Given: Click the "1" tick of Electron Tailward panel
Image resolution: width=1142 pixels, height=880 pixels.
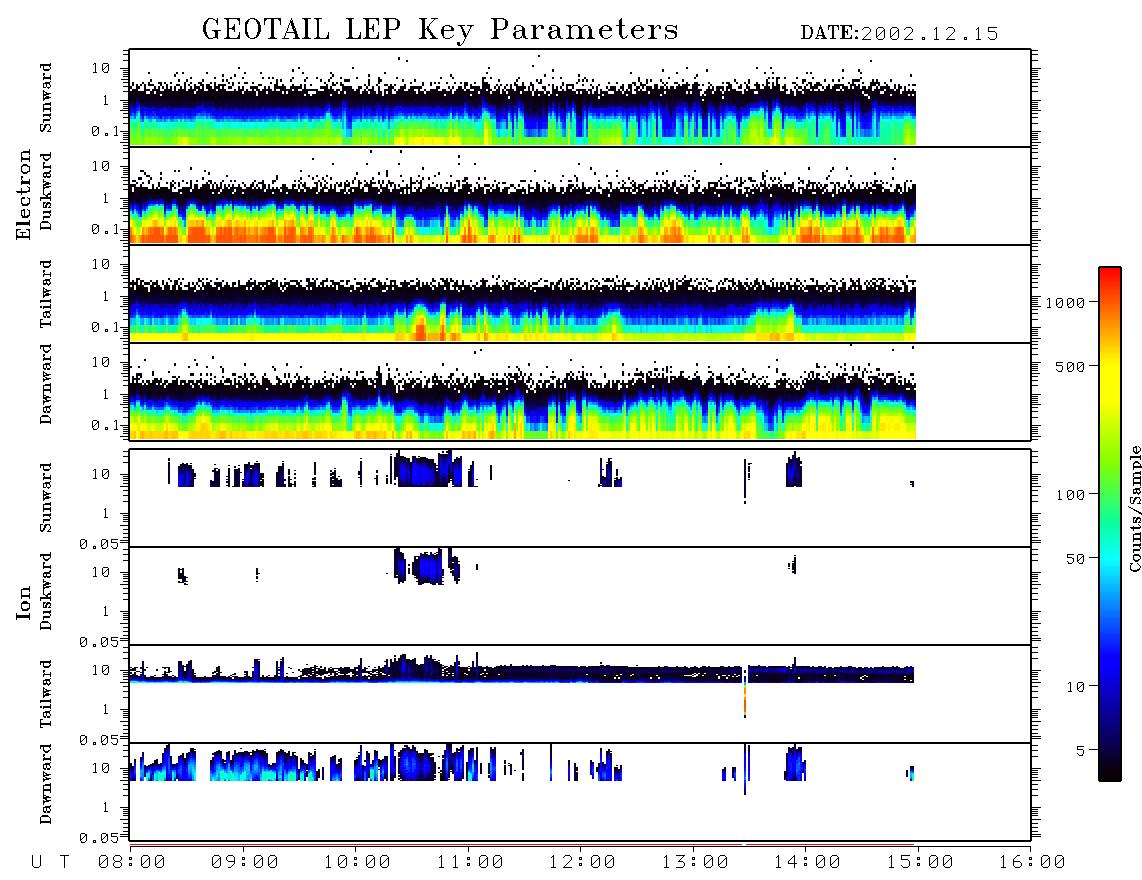Looking at the screenshot, I should coord(105,296).
